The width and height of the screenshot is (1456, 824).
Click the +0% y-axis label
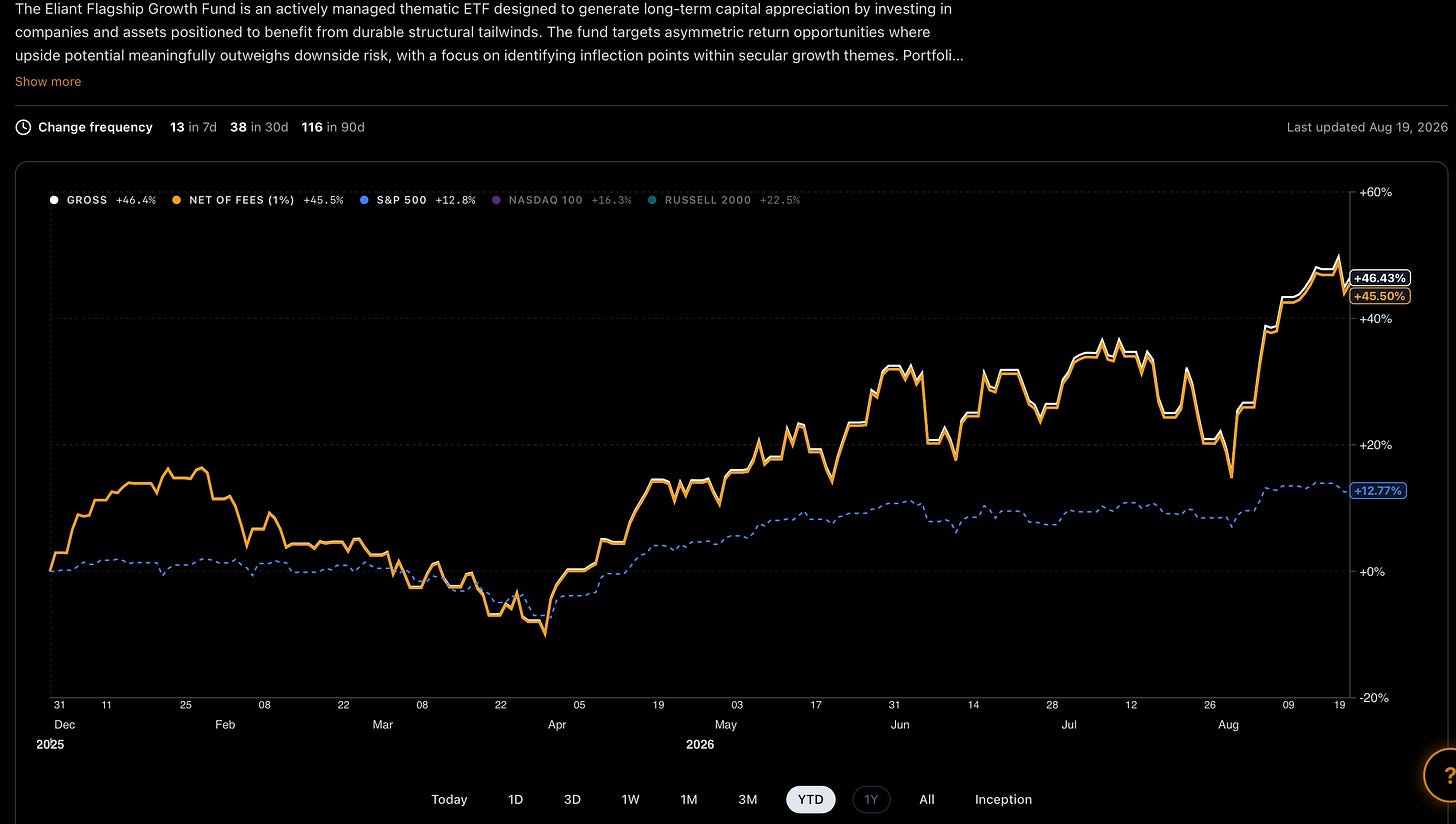tap(1372, 572)
